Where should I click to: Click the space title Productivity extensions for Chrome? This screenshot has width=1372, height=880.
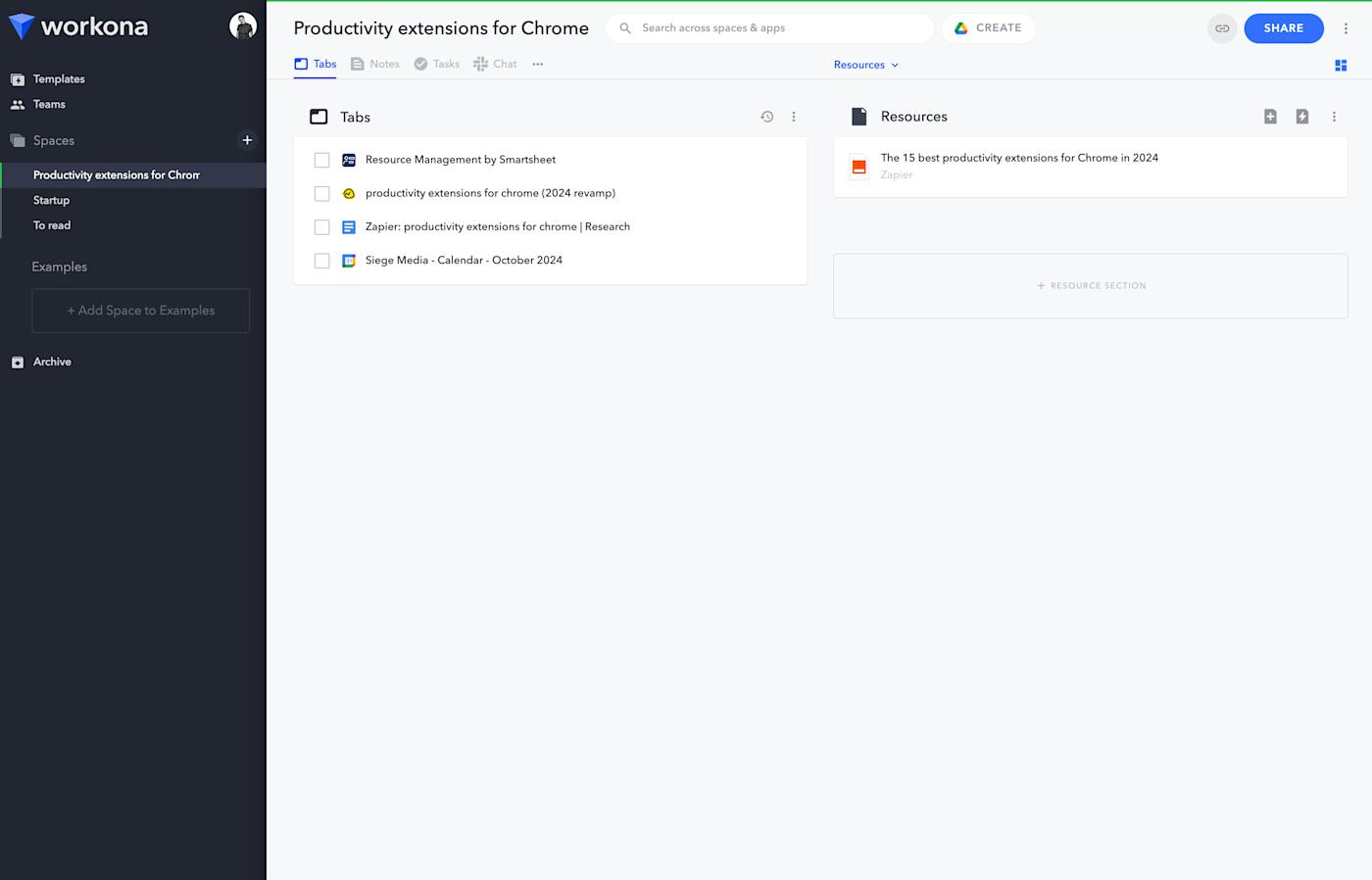coord(441,28)
